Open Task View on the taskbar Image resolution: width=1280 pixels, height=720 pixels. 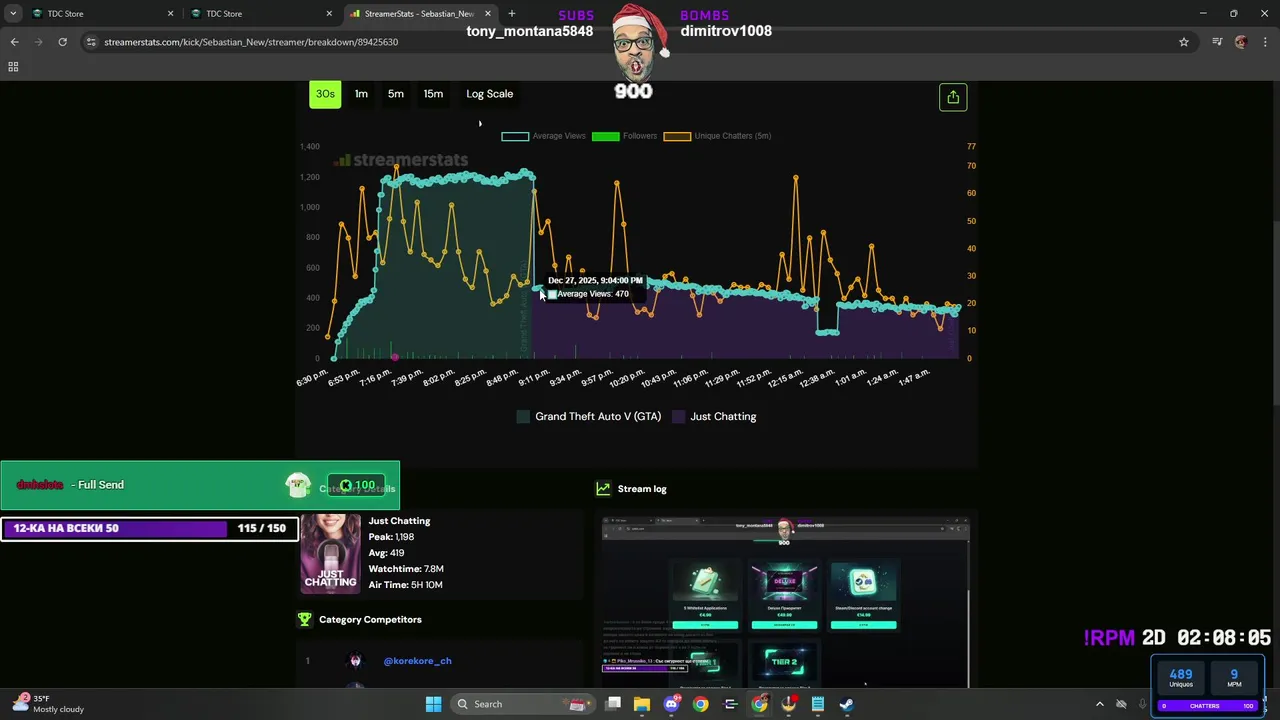point(613,704)
